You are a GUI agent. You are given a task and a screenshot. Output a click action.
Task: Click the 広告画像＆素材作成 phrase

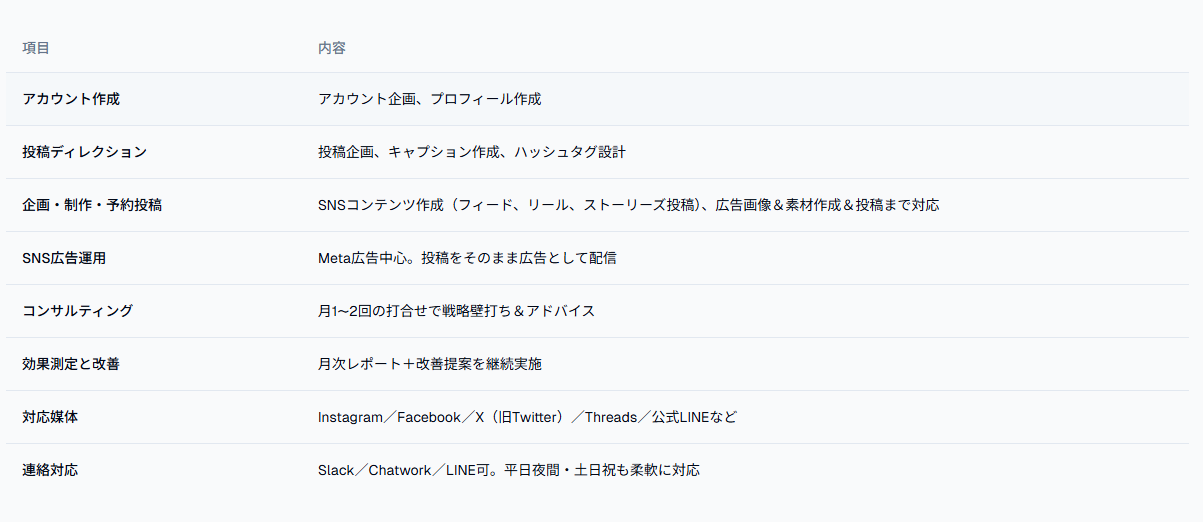point(778,205)
